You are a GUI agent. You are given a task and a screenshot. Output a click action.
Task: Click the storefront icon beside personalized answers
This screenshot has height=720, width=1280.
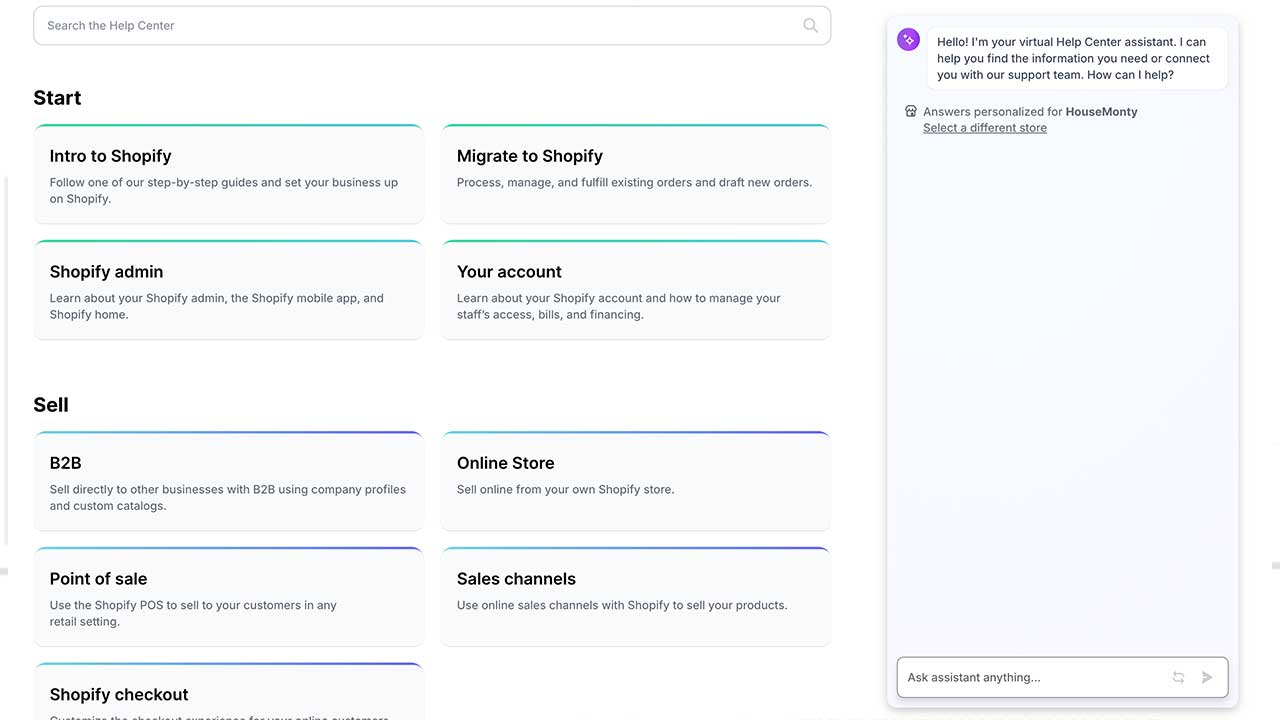910,111
